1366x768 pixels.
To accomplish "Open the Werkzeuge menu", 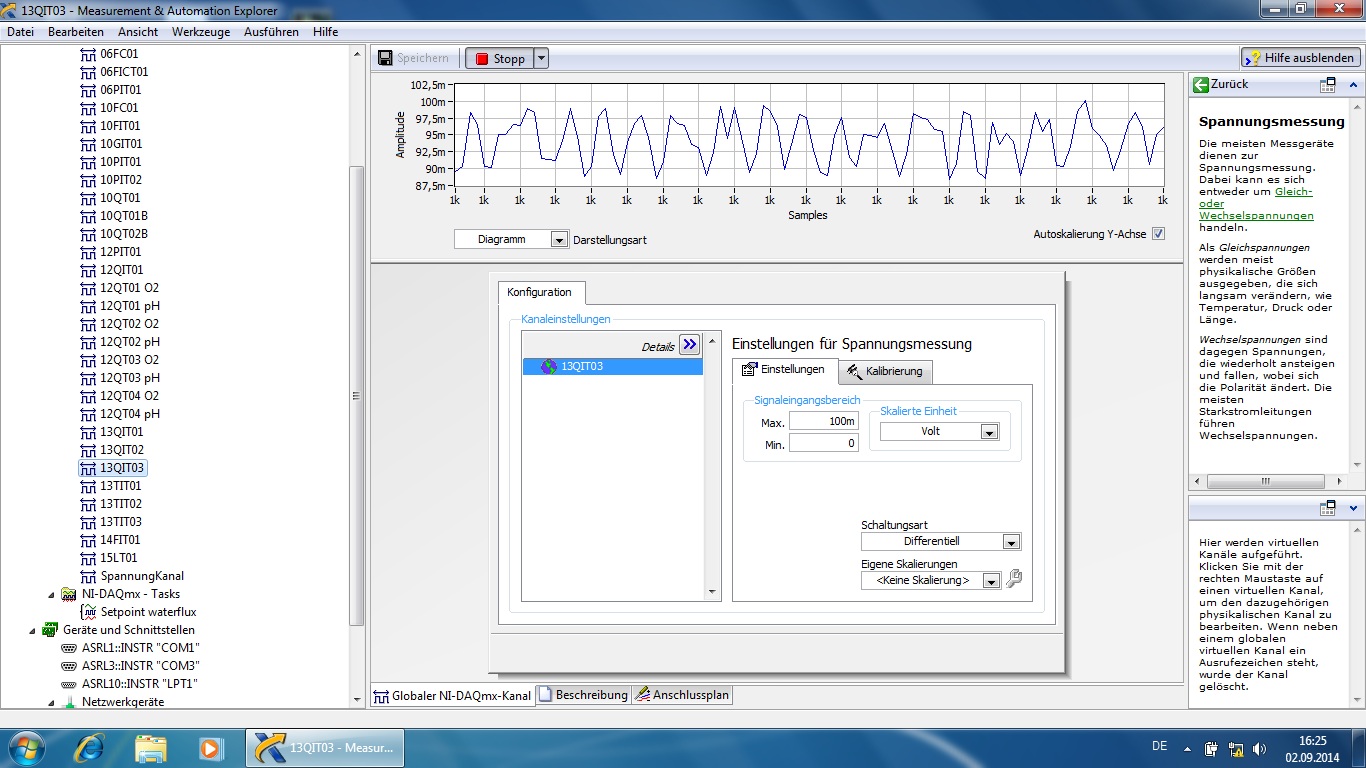I will 200,32.
